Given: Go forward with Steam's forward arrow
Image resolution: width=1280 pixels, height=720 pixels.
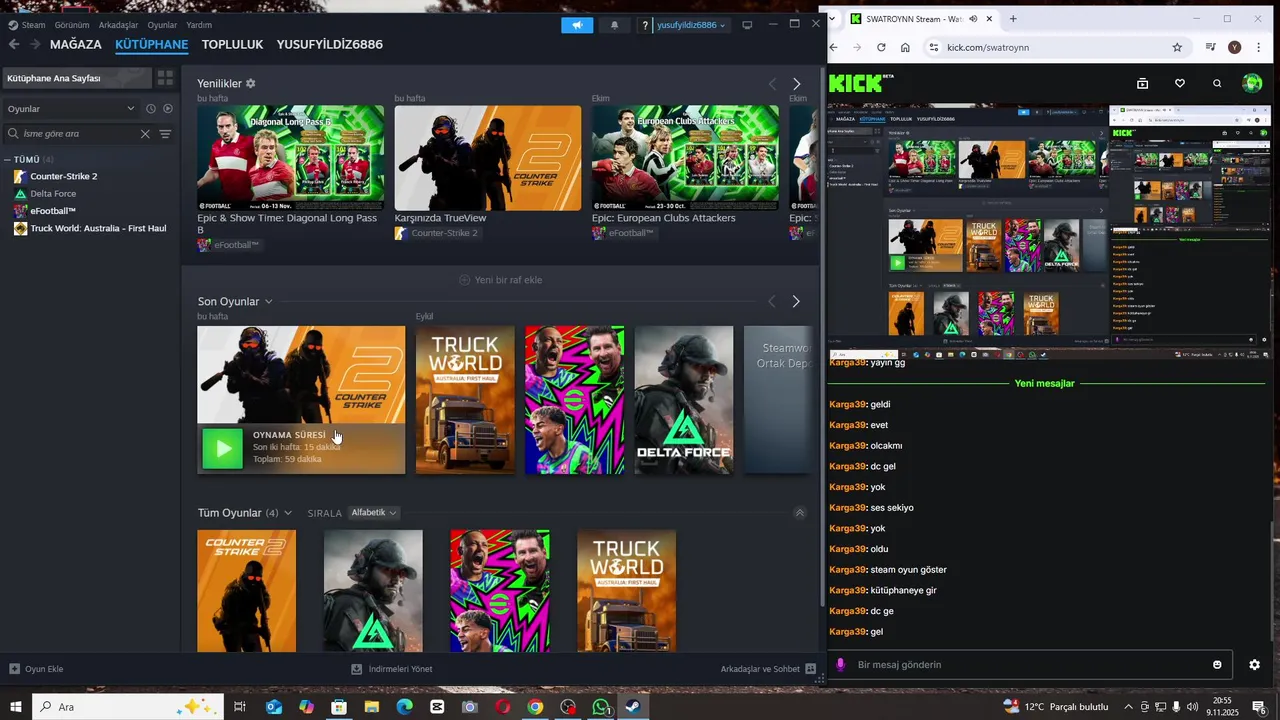Looking at the screenshot, I should click(35, 44).
